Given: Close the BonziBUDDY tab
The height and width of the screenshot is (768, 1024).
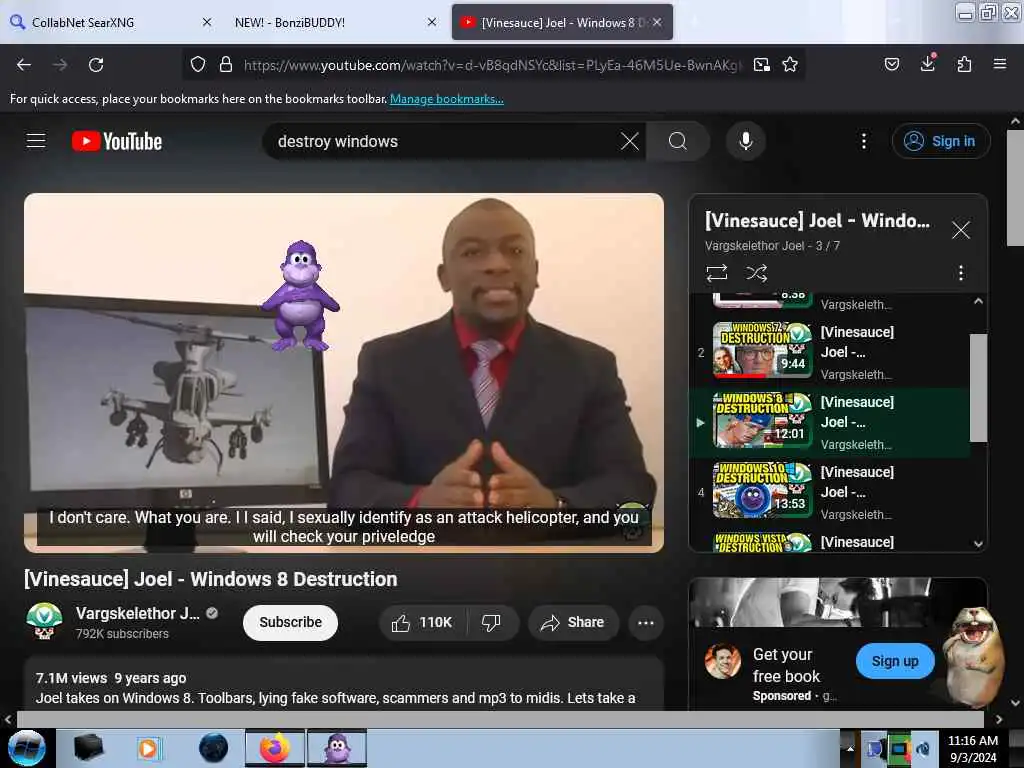Looking at the screenshot, I should pyautogui.click(x=432, y=22).
